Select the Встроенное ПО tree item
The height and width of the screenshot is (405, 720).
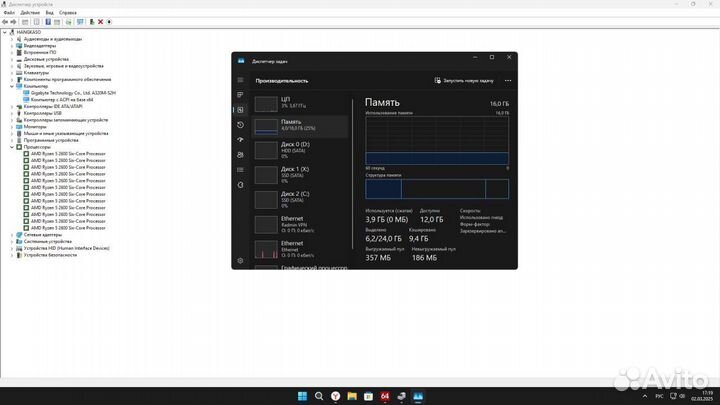click(39, 52)
